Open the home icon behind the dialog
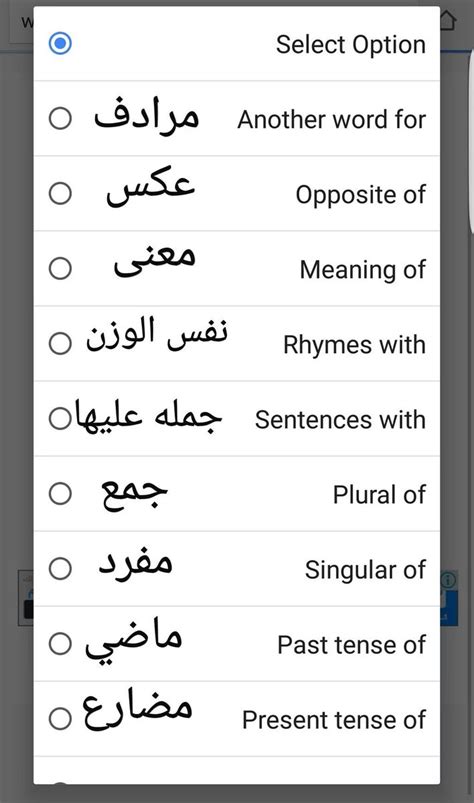 448,20
